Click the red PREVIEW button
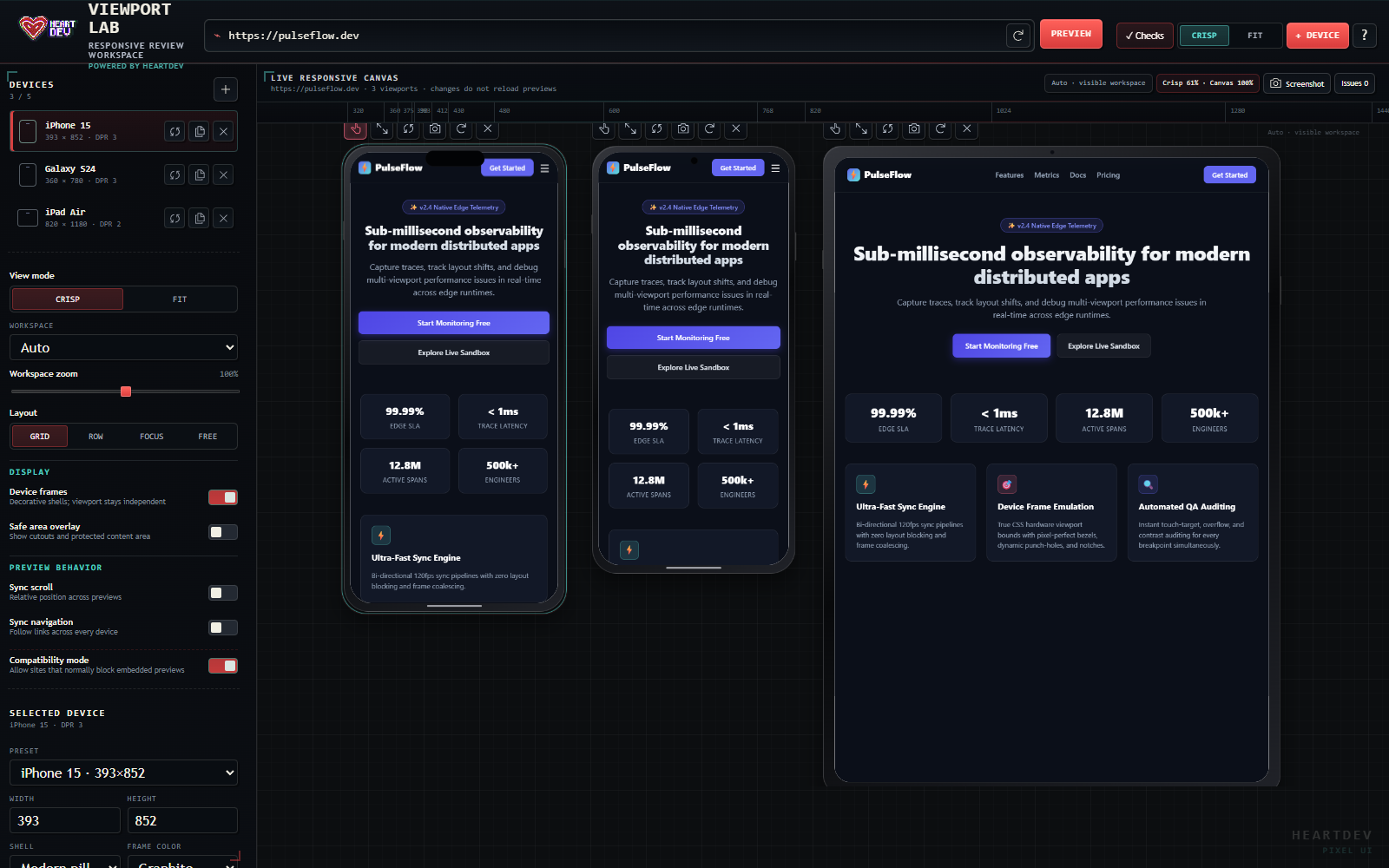Image resolution: width=1389 pixels, height=868 pixels. pos(1071,34)
